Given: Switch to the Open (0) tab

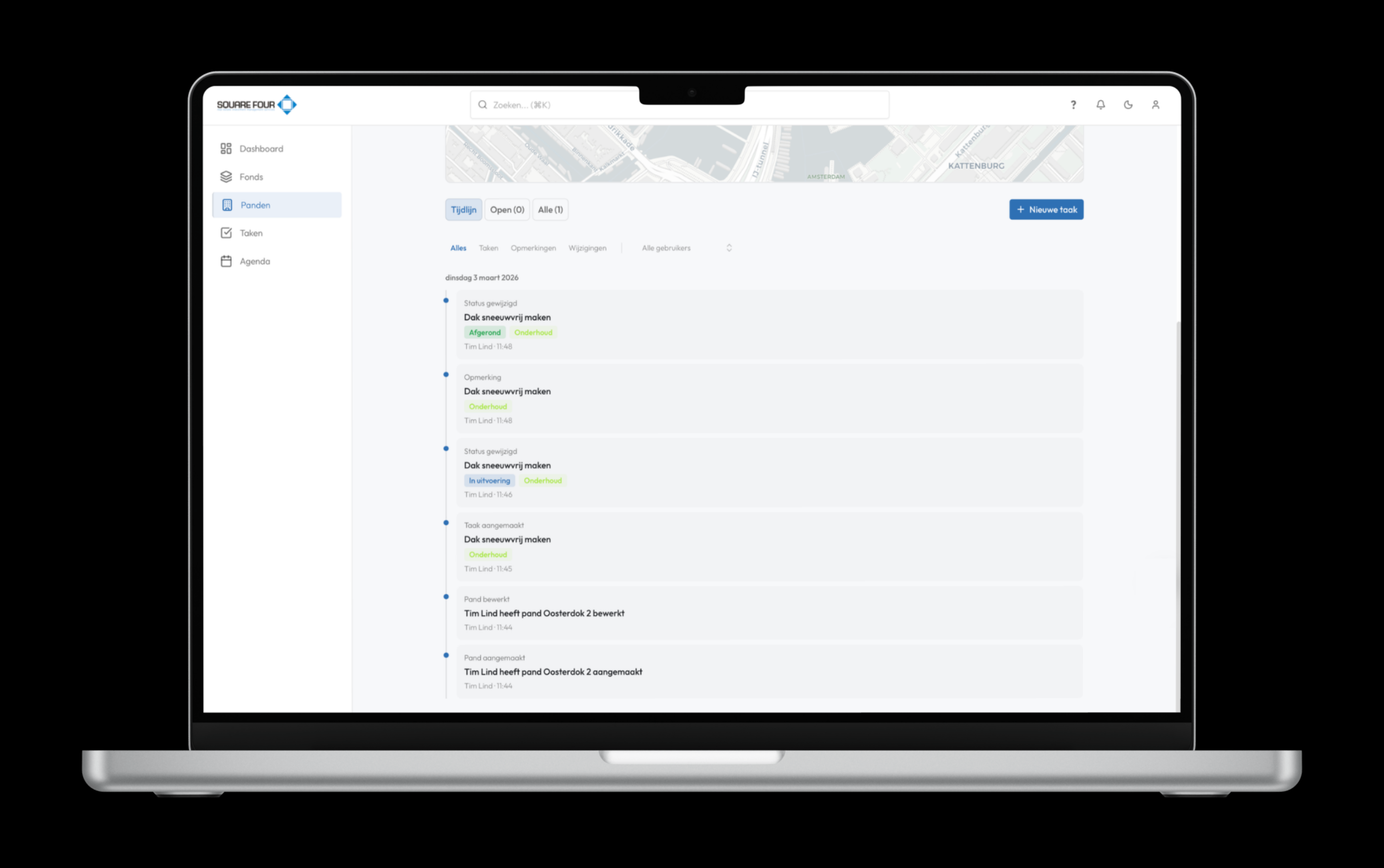Looking at the screenshot, I should (x=507, y=209).
